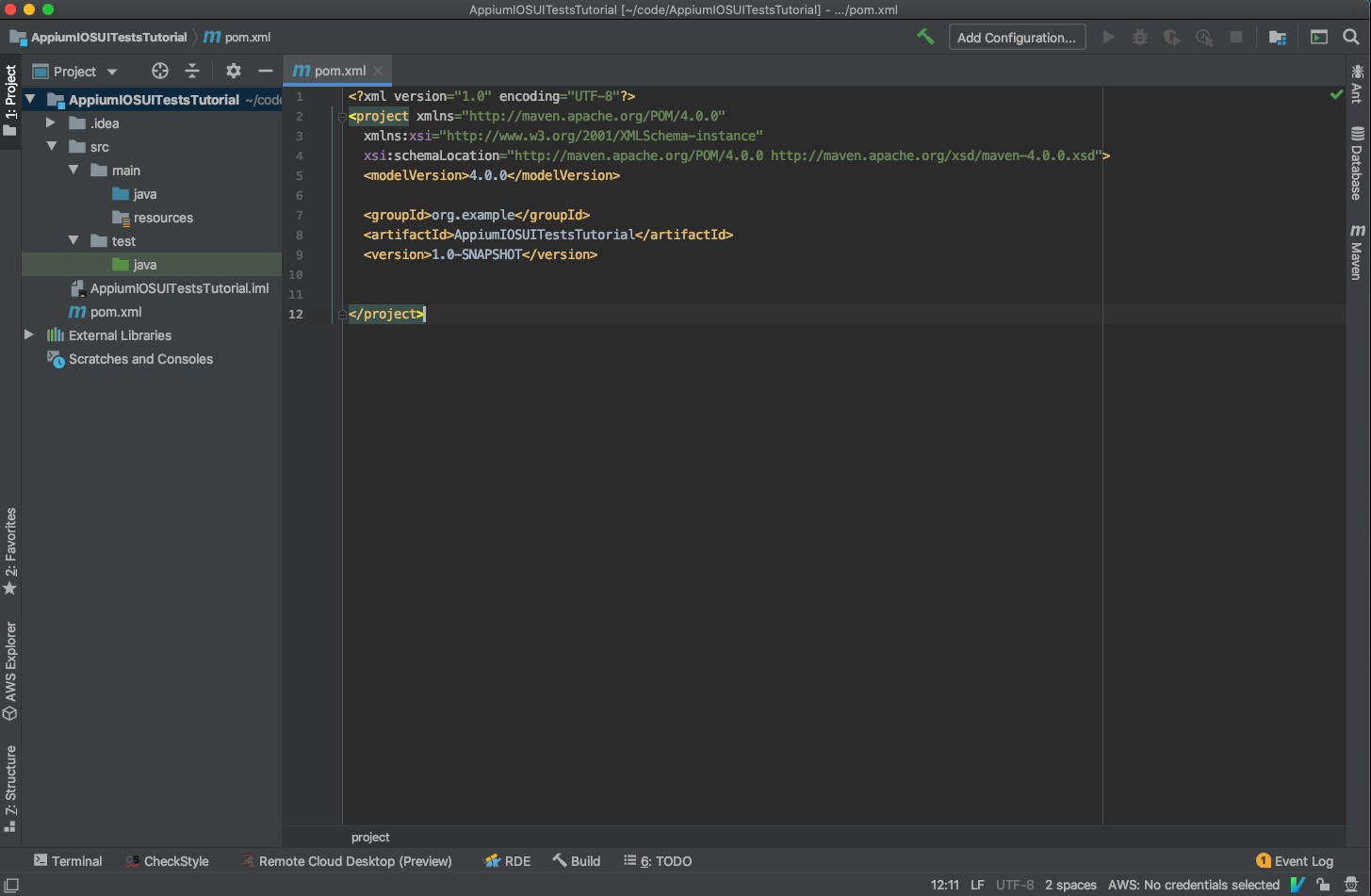
Task: Open the RDE tool window
Action: [x=508, y=861]
